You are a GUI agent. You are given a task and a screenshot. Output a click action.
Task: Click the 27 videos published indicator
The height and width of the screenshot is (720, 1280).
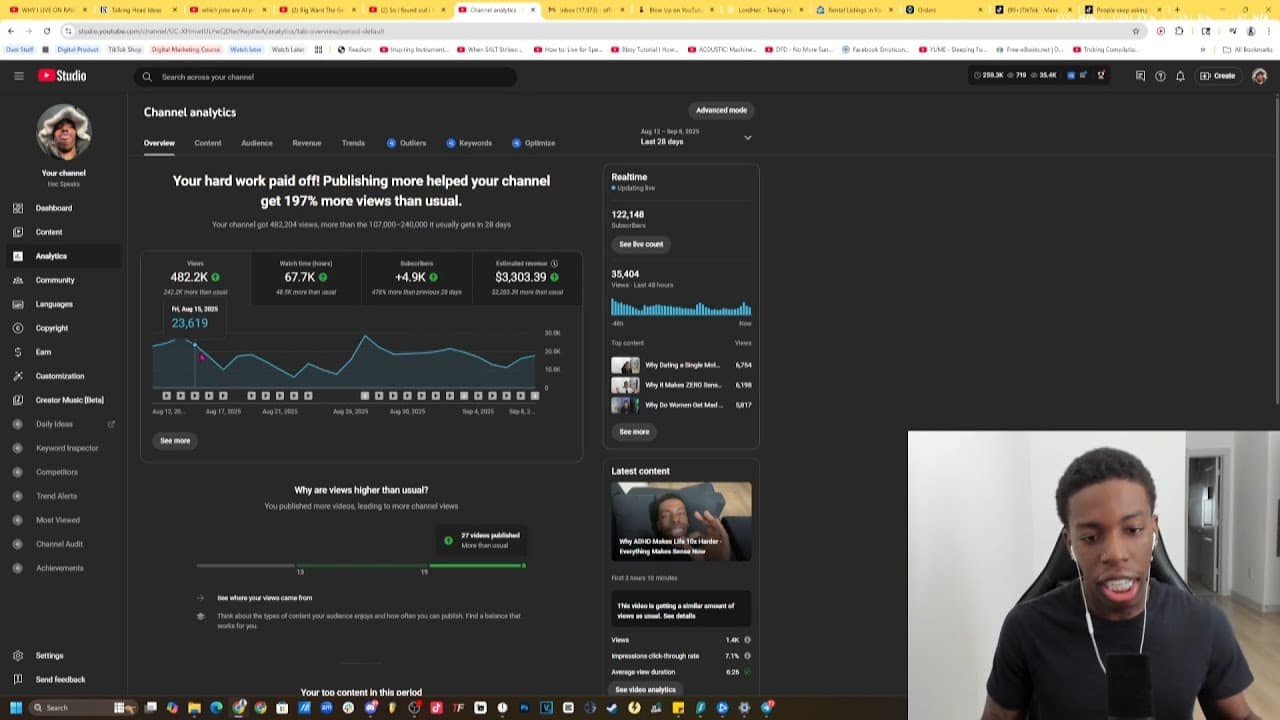point(481,540)
